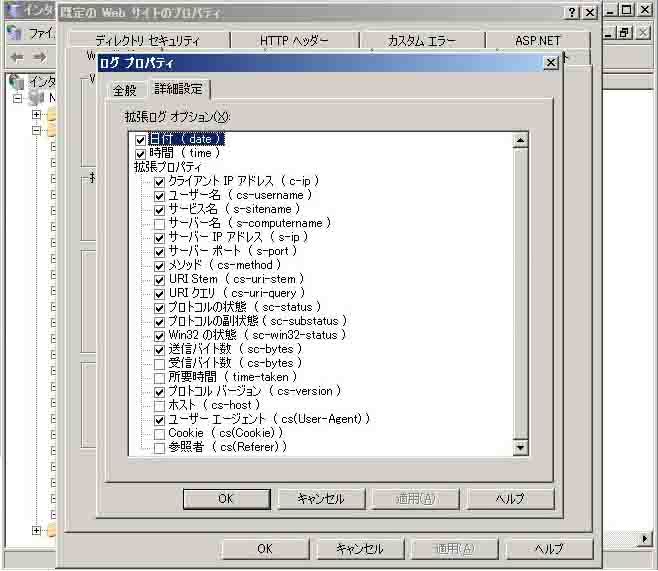Click the Back arrow in IIS manager toolbar
Viewport: 658px width, 571px height.
[17, 57]
